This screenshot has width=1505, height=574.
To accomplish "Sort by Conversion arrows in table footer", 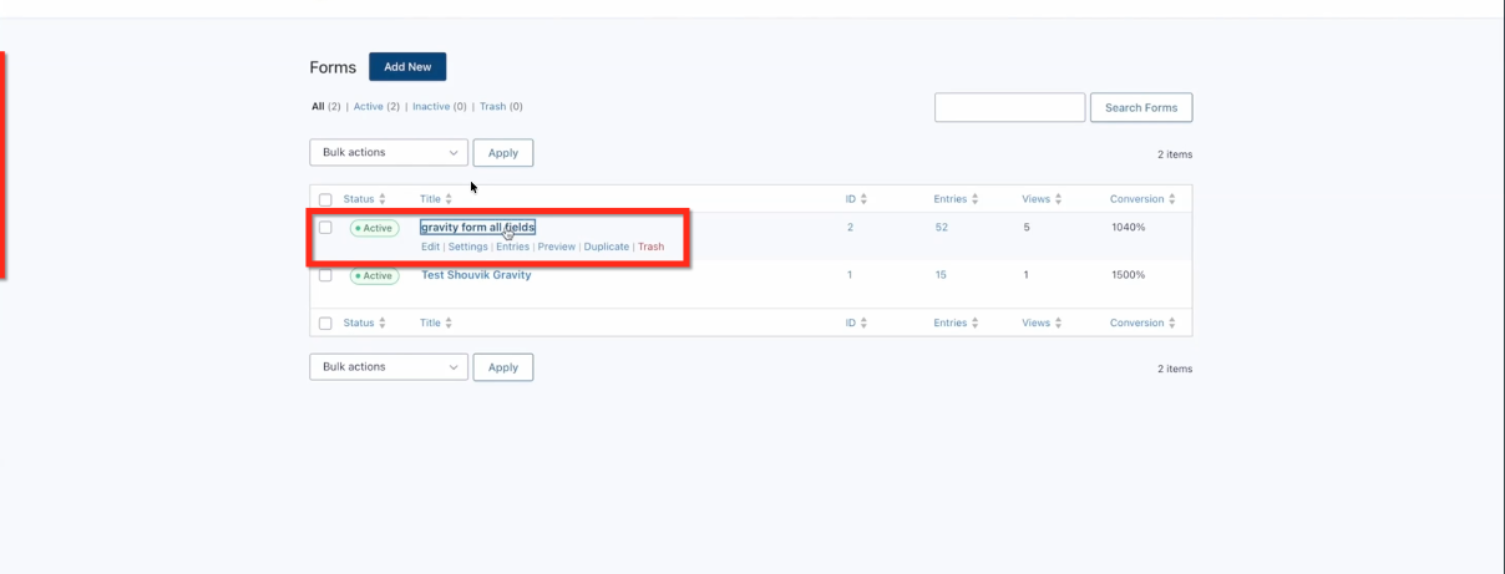I will (1172, 323).
